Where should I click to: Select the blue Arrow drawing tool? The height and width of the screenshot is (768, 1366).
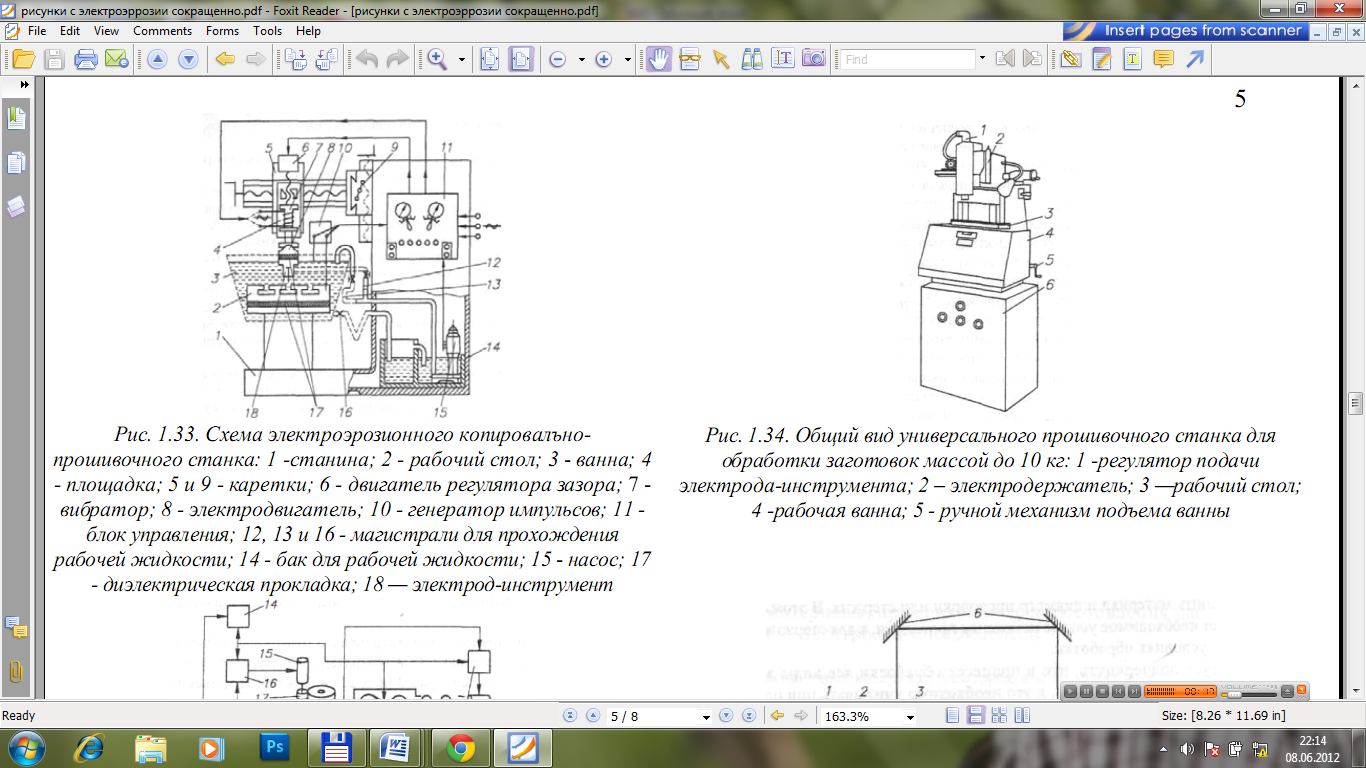1194,59
